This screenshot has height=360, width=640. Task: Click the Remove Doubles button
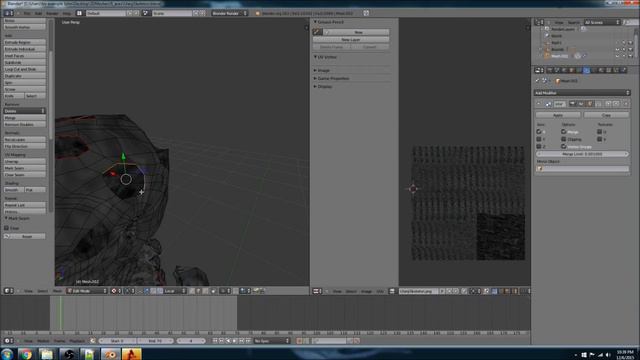[24, 124]
